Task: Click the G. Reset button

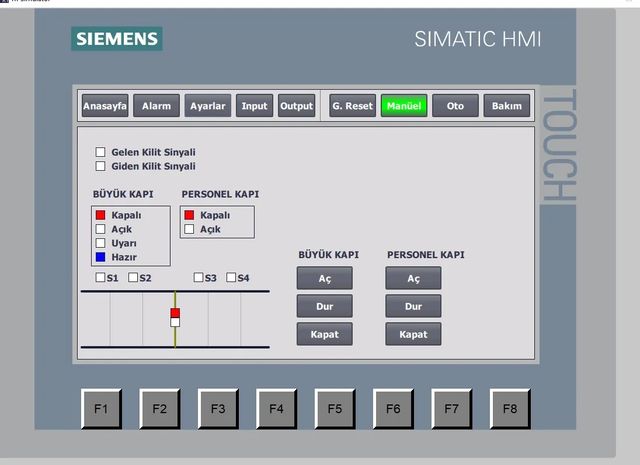Action: pyautogui.click(x=353, y=106)
